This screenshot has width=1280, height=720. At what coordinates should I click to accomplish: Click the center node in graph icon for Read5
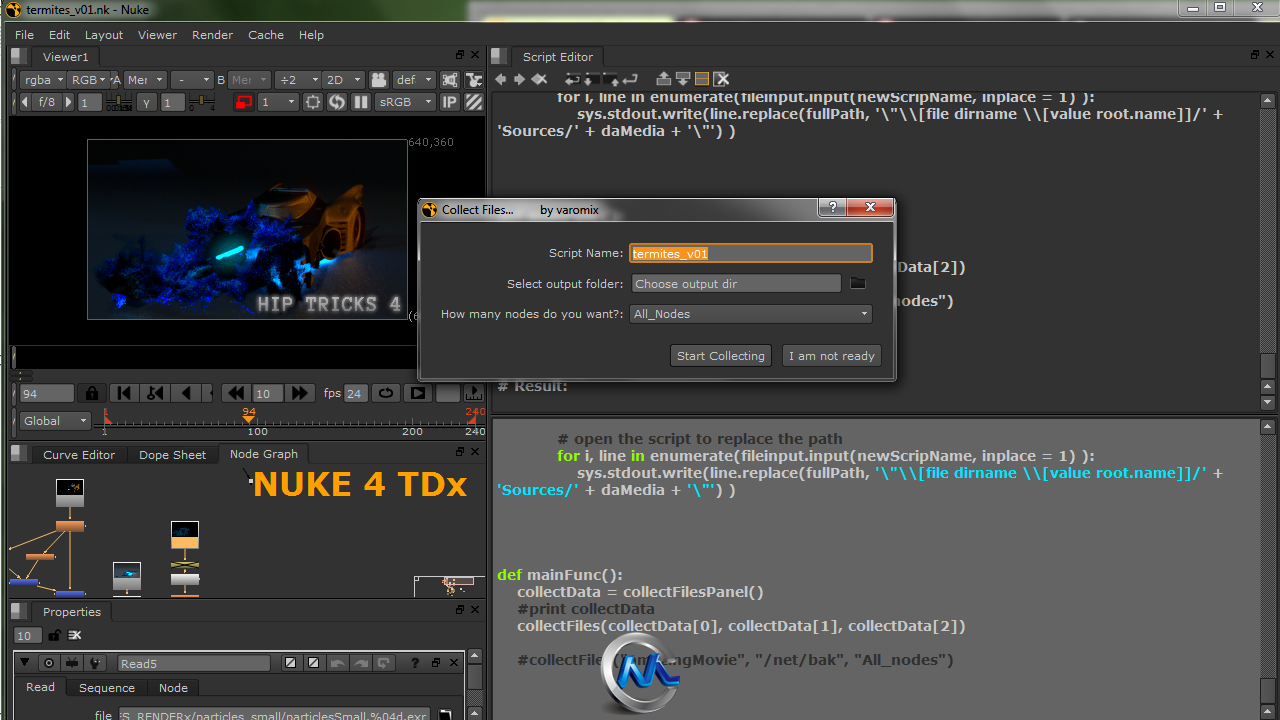click(49, 663)
